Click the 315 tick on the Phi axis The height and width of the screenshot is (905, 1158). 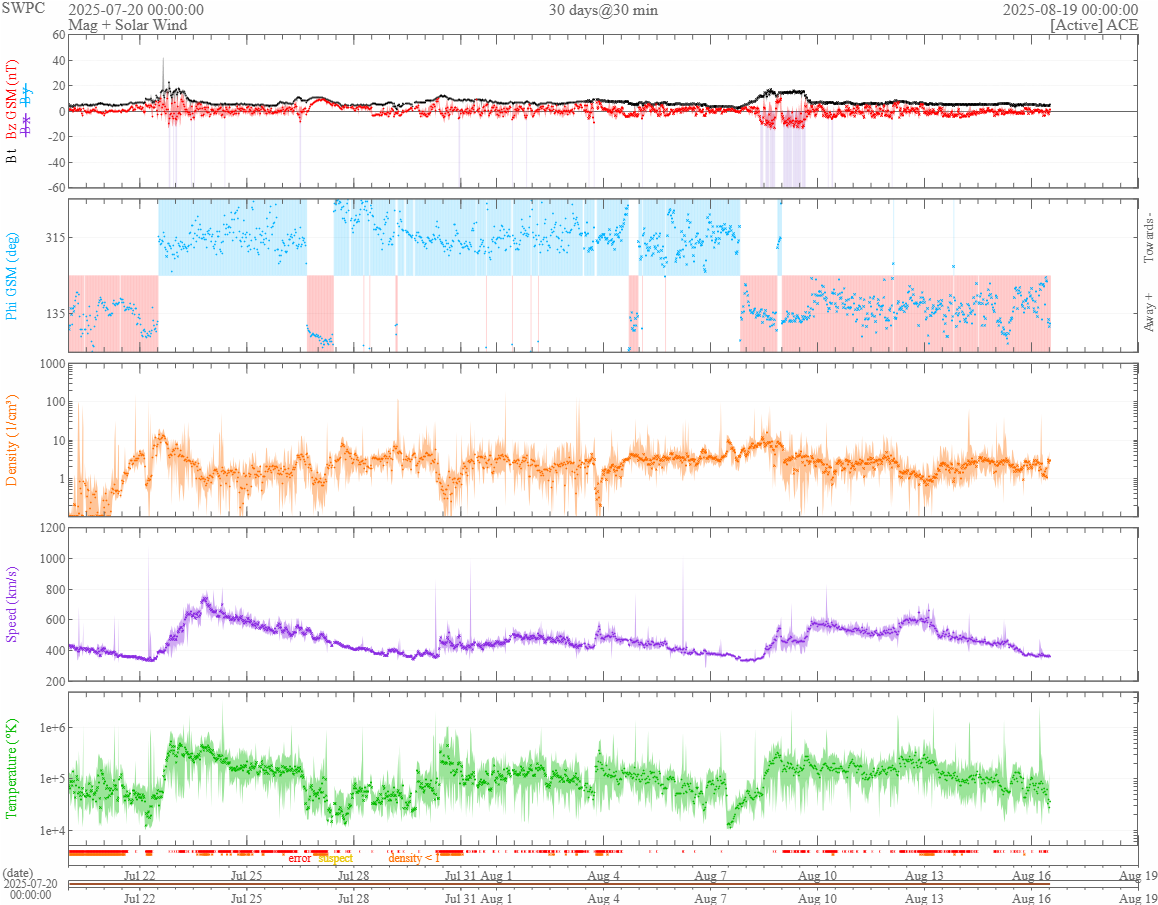tap(54, 237)
